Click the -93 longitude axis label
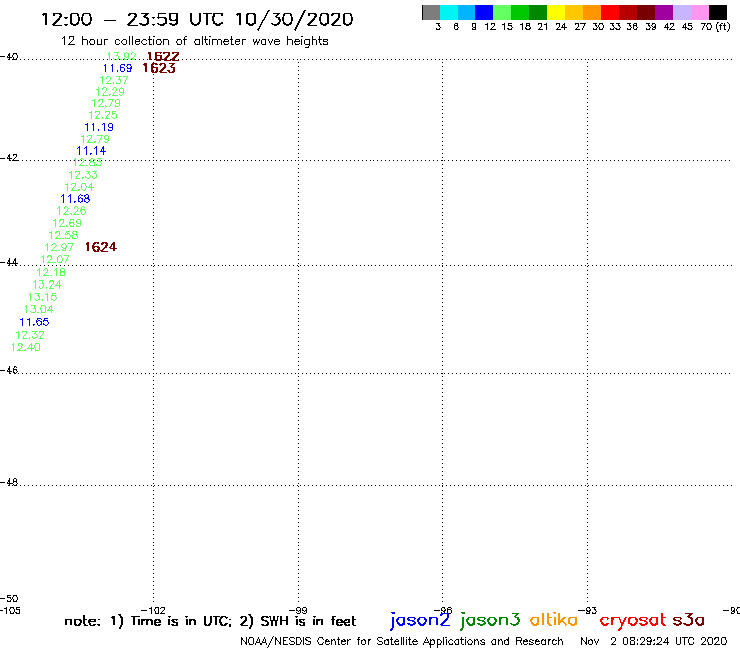This screenshot has width=740, height=650. point(588,610)
